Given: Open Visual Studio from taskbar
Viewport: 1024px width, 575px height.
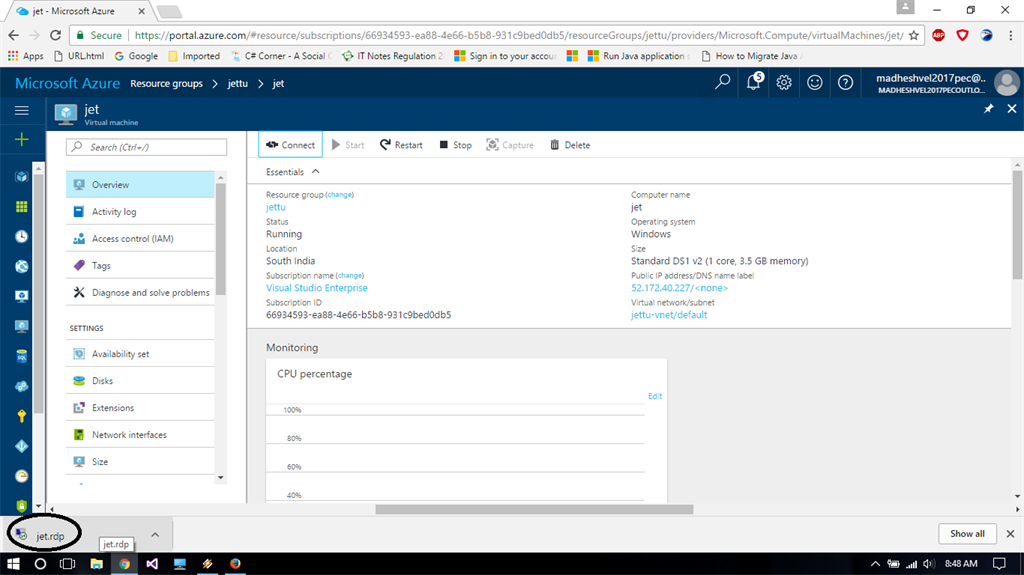Looking at the screenshot, I should point(152,563).
